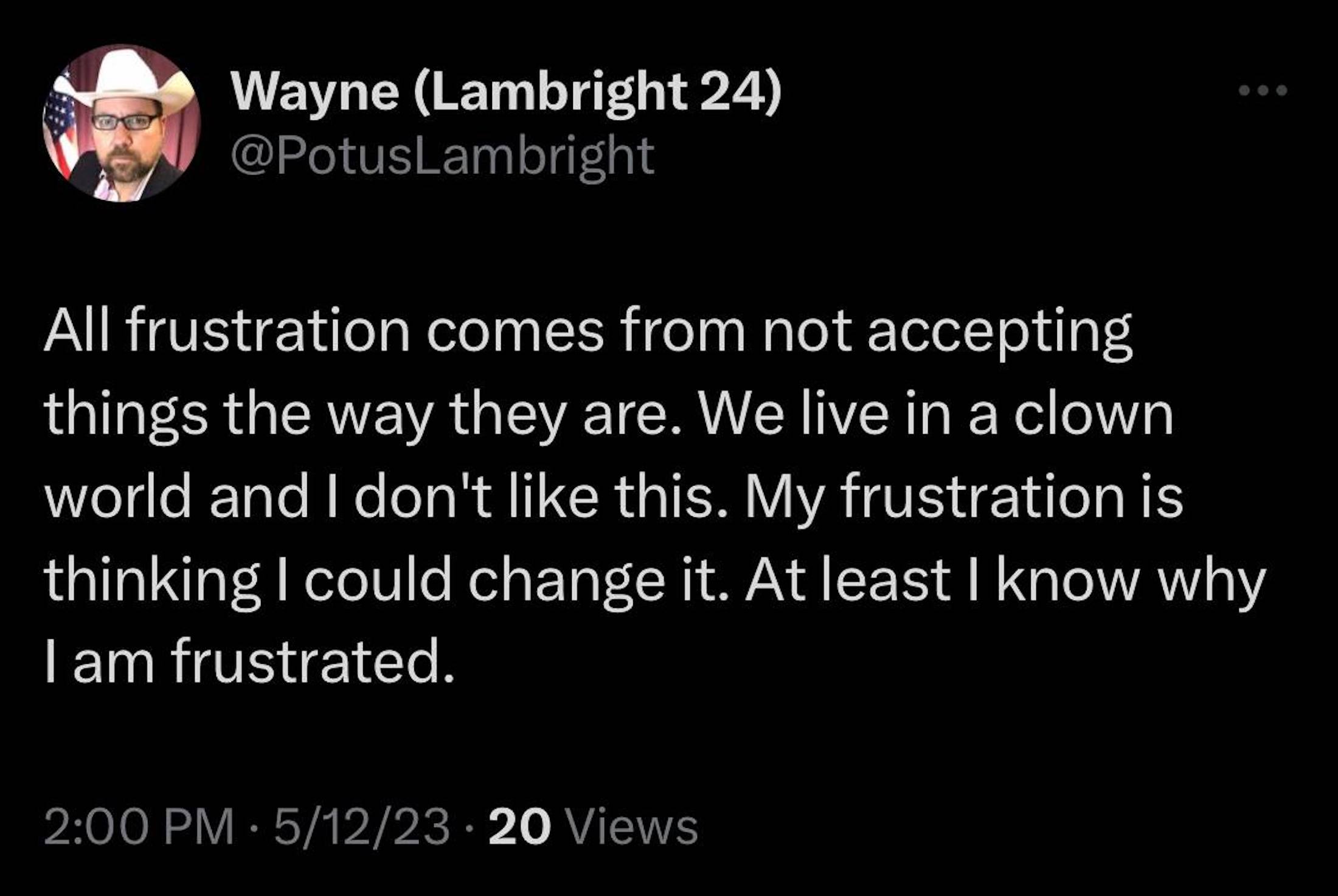Open the @PotusLambright handle link
The width and height of the screenshot is (1338, 896).
443,155
